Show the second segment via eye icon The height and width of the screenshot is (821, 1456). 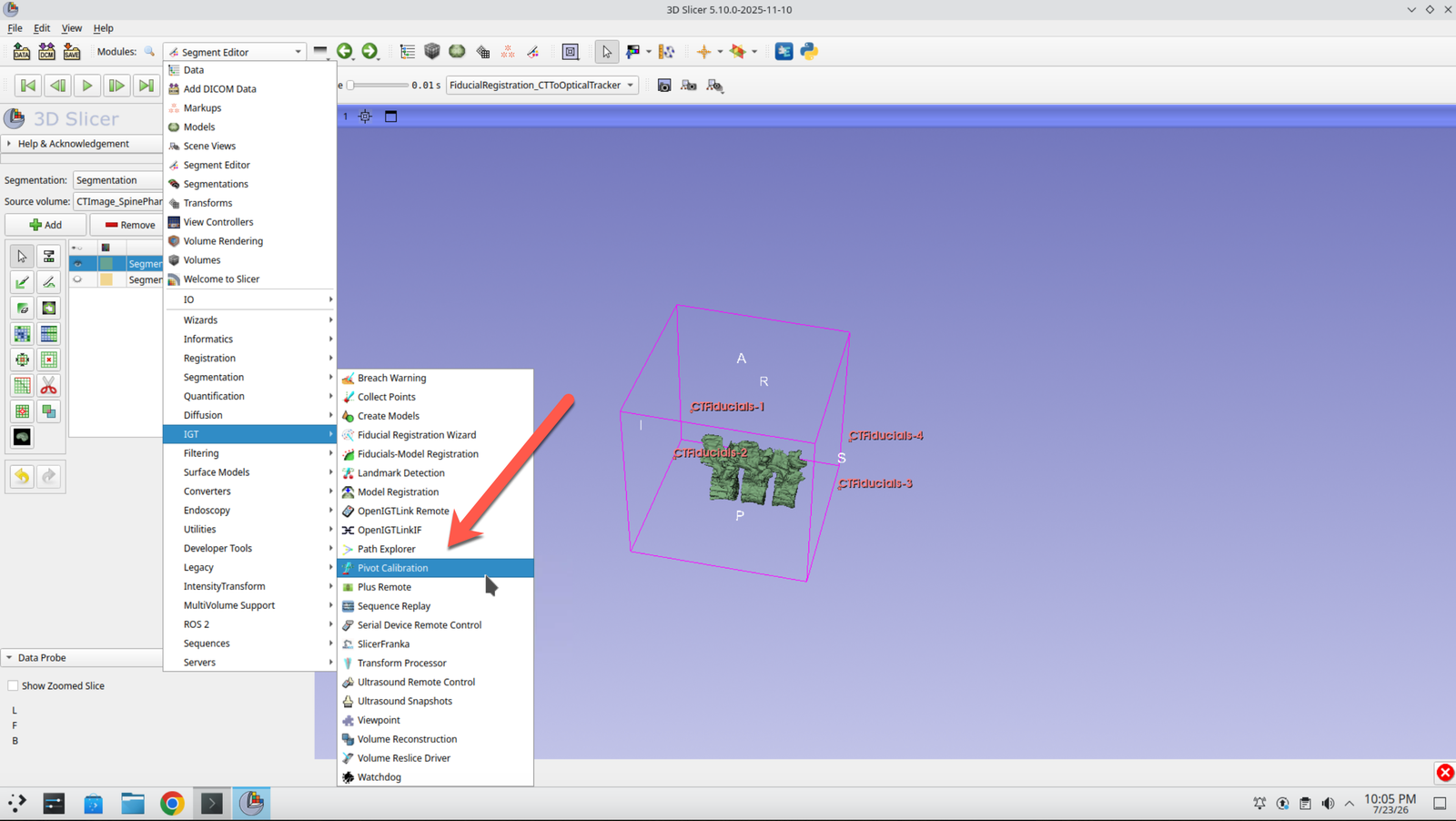pyautogui.click(x=77, y=280)
